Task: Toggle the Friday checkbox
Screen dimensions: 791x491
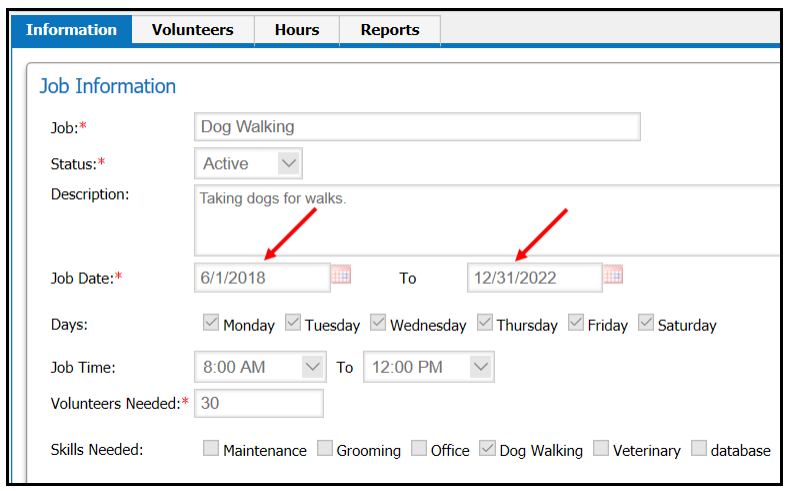Action: point(576,323)
